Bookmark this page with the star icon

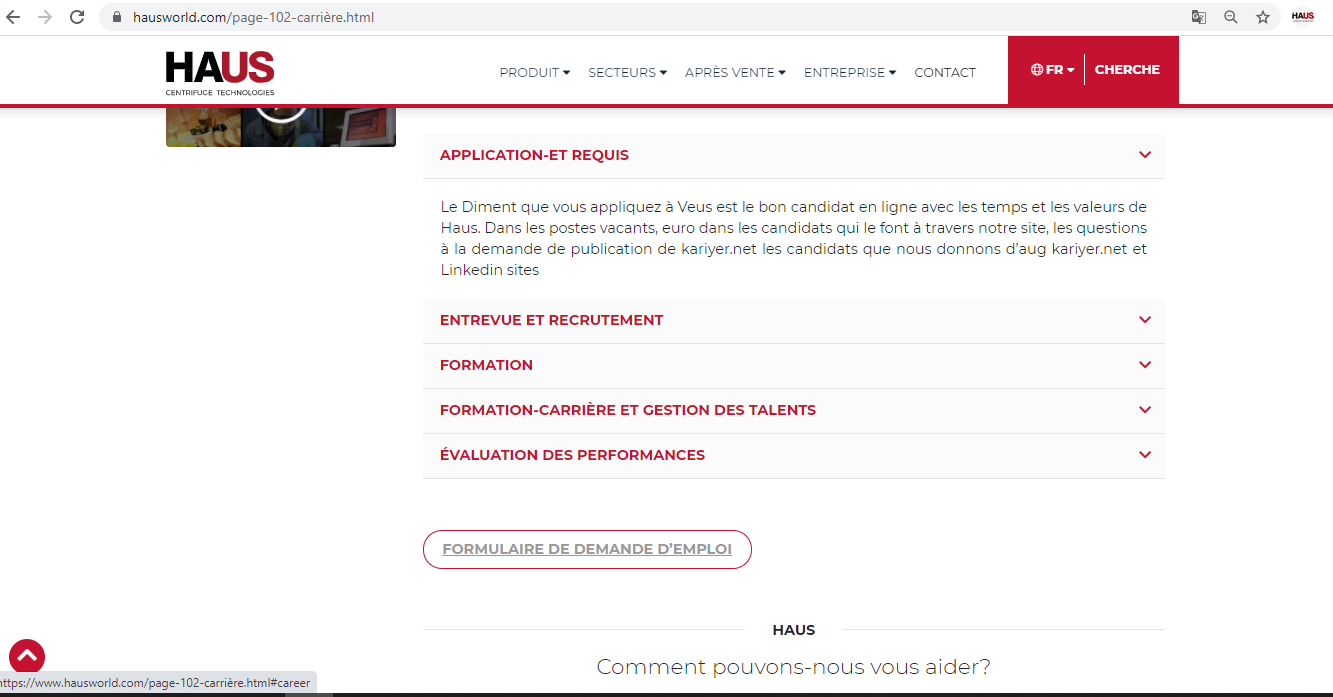pos(1263,17)
